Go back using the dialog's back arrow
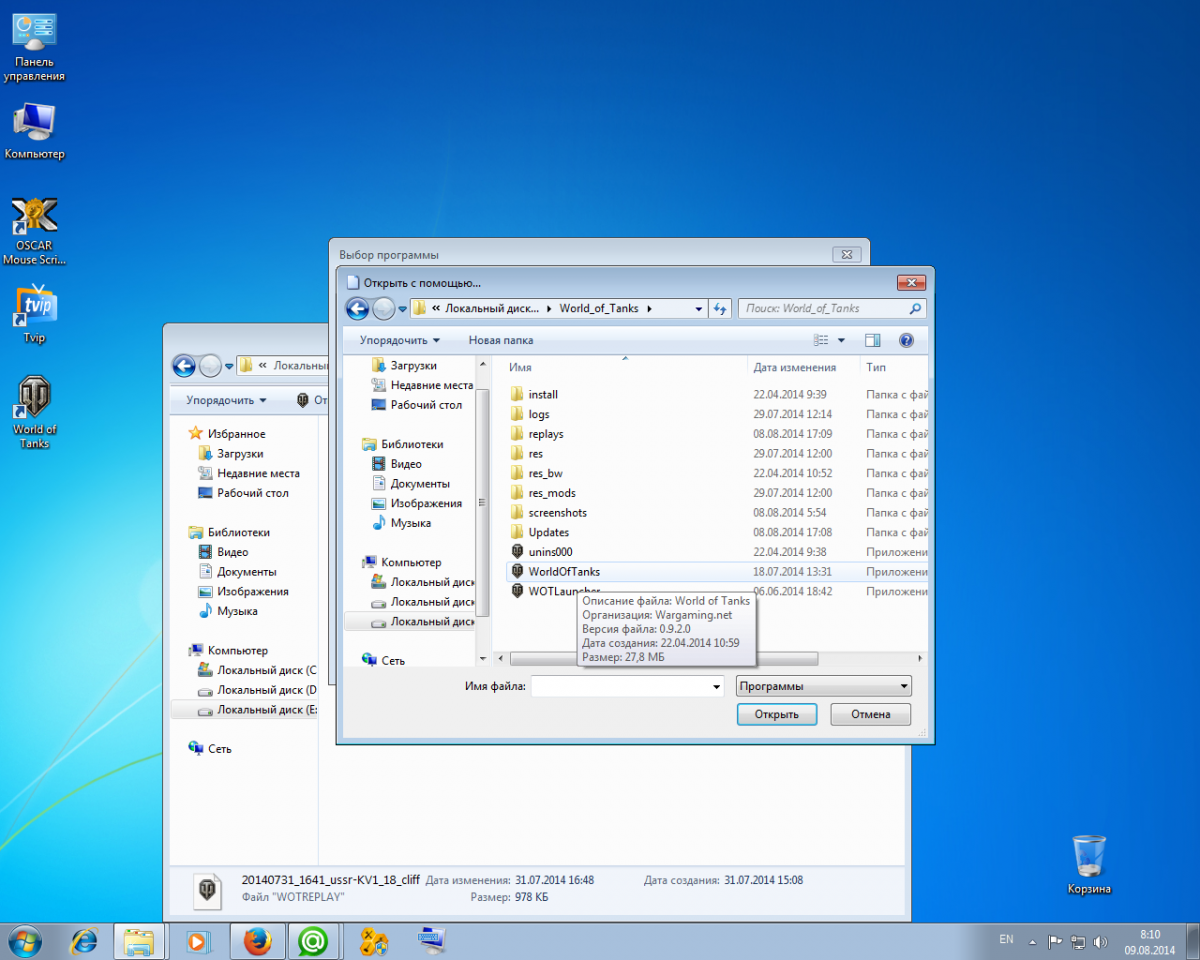The image size is (1200, 960). 358,308
